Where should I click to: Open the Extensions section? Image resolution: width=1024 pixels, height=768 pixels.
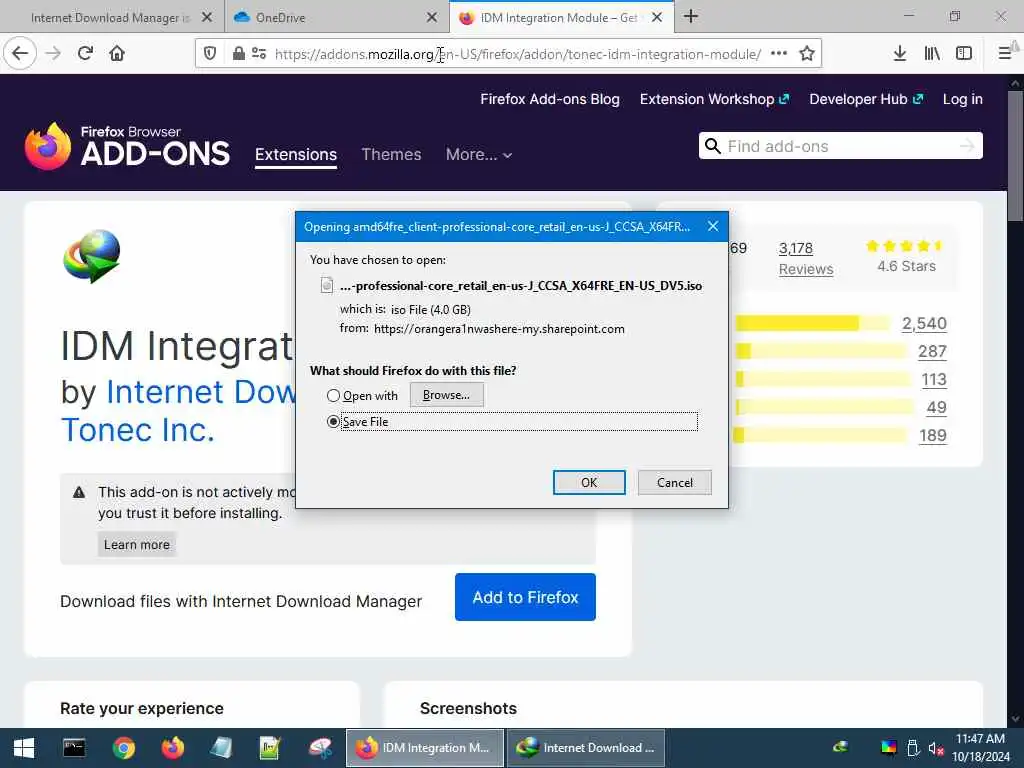coord(296,155)
